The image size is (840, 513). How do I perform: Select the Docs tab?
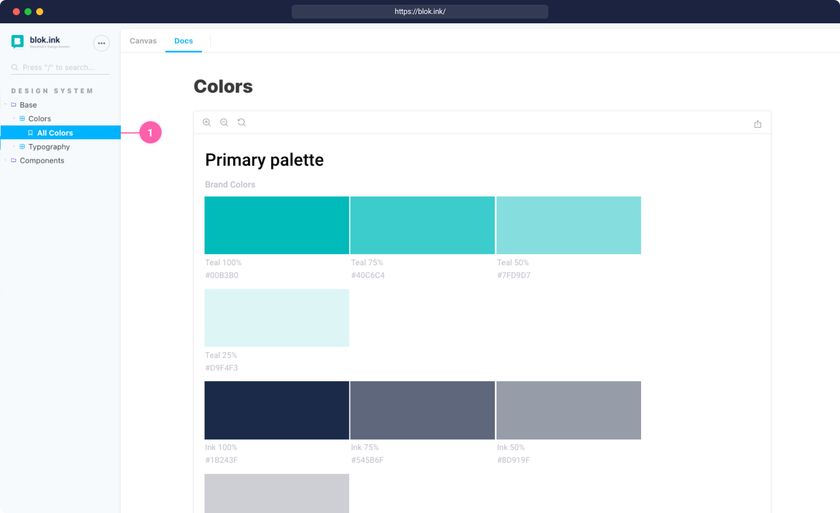coord(183,41)
